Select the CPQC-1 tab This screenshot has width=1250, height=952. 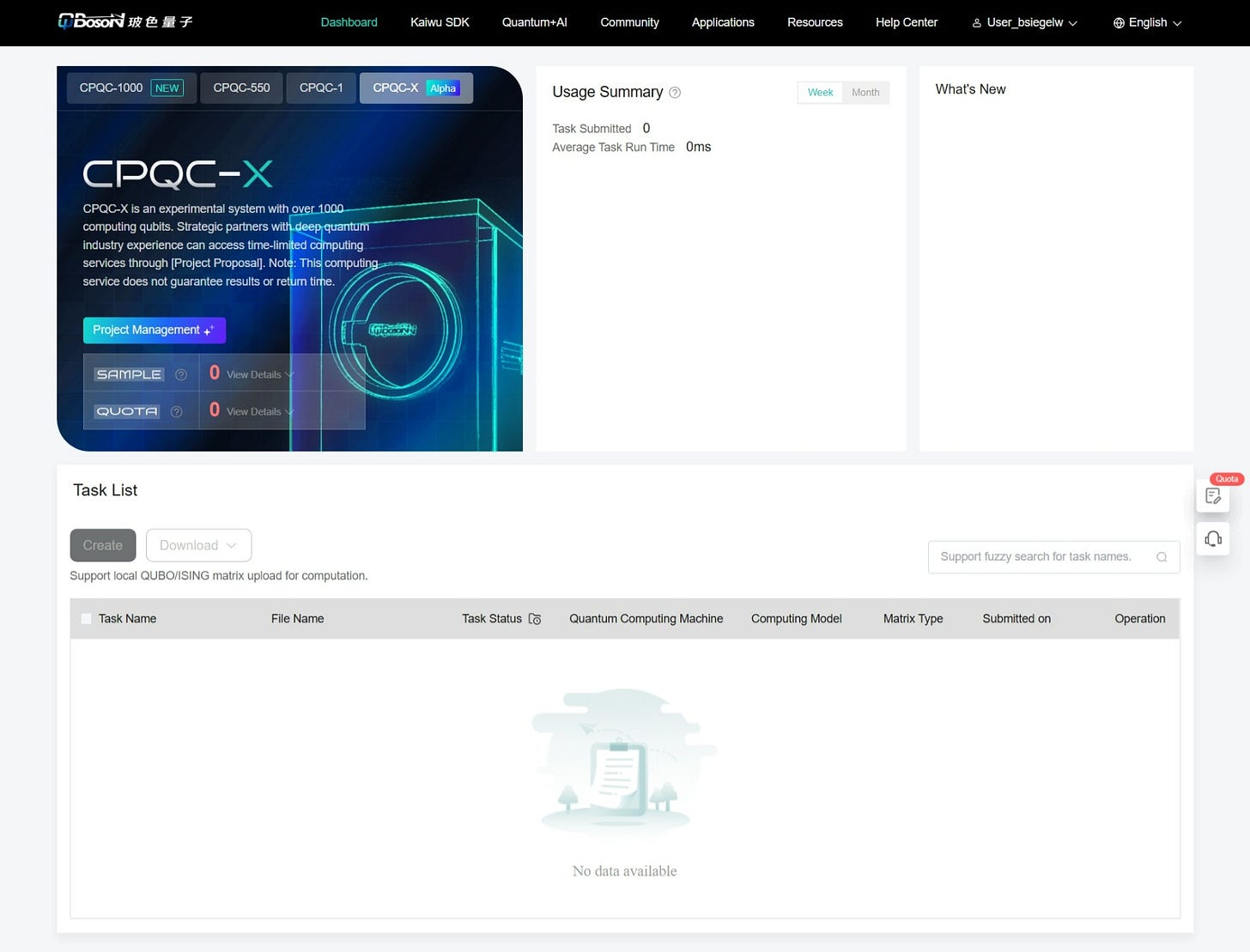point(321,88)
